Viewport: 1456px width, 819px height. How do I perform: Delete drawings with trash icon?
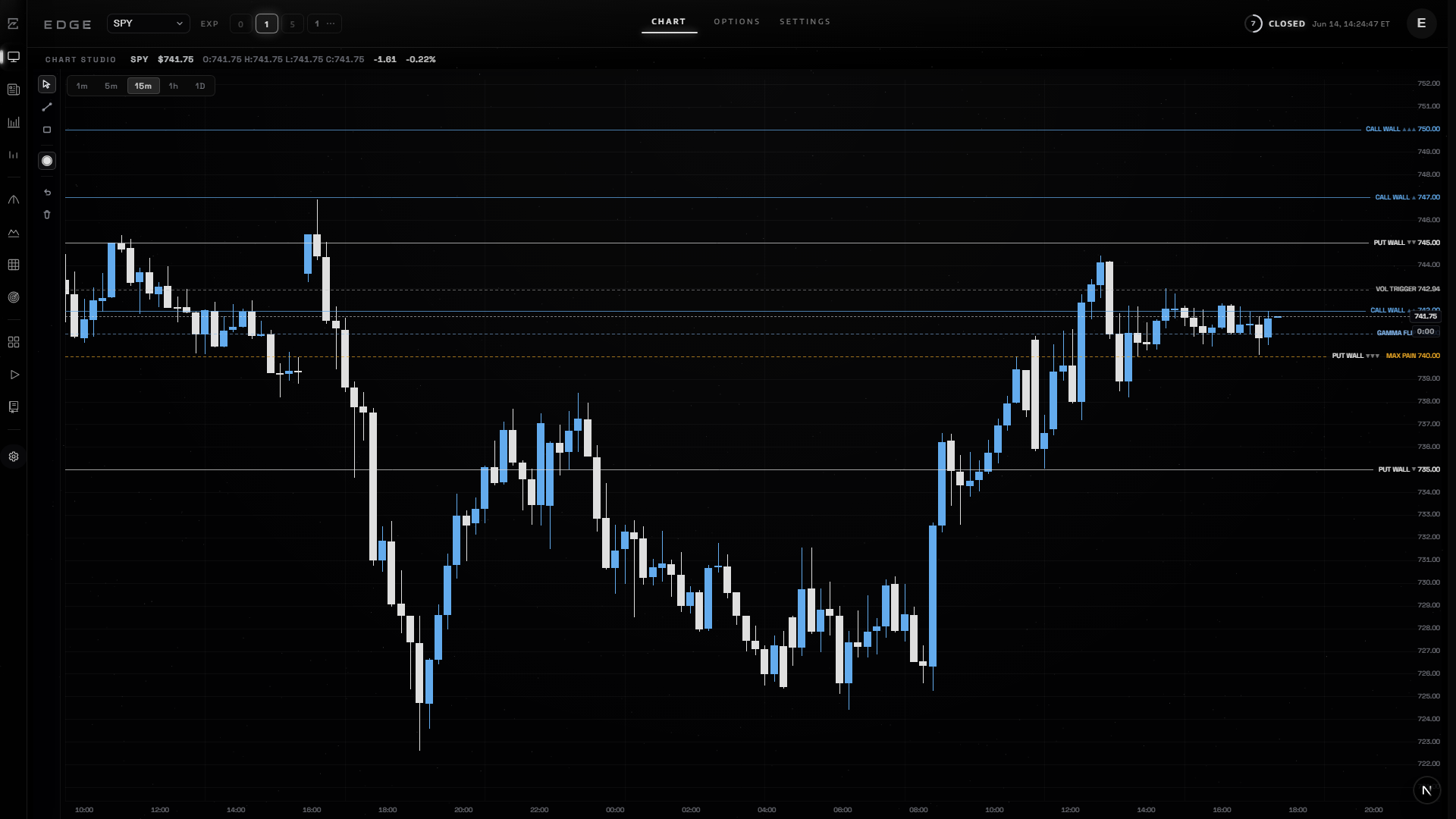47,215
